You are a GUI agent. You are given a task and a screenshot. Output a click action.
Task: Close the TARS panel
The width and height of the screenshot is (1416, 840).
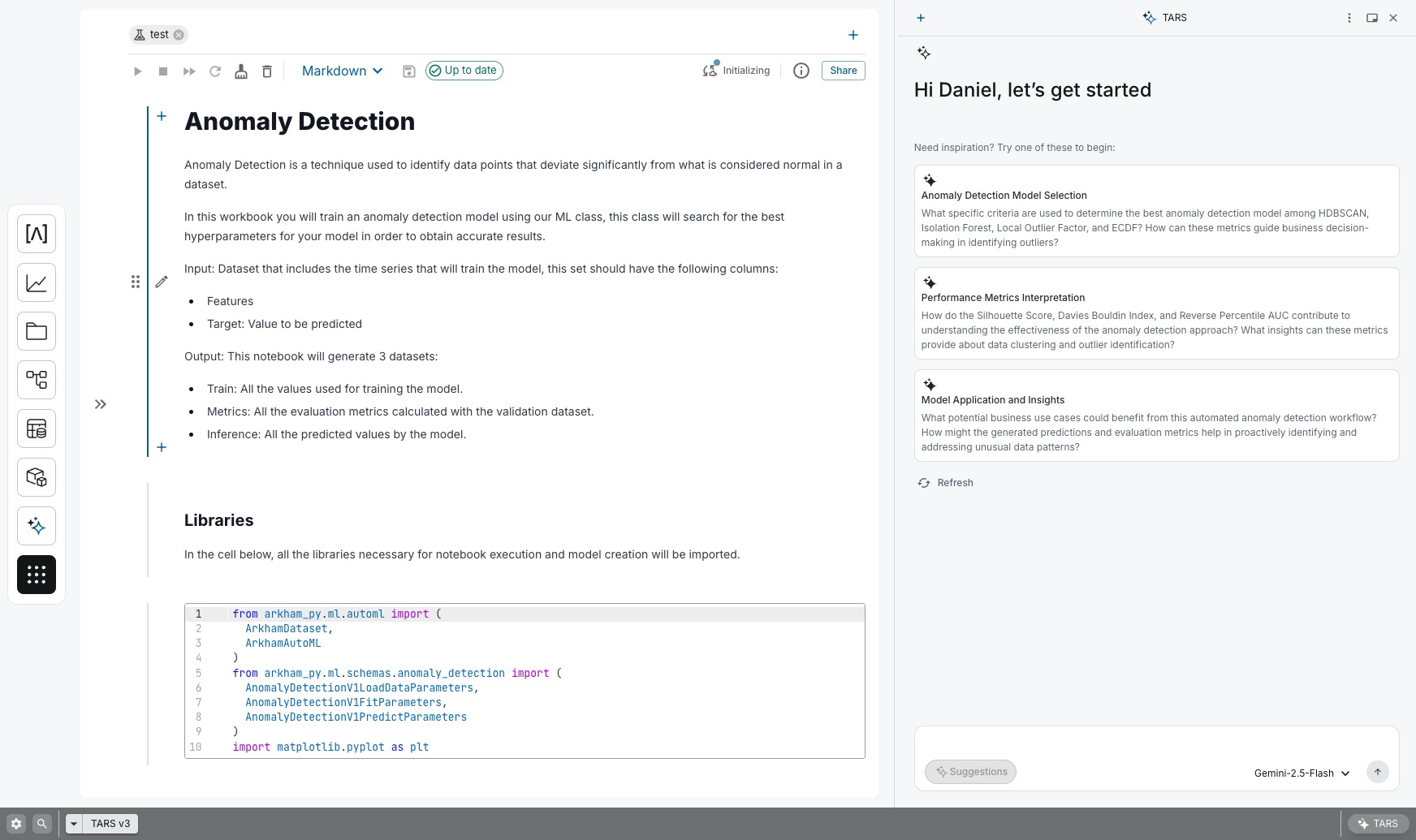pyautogui.click(x=1393, y=18)
